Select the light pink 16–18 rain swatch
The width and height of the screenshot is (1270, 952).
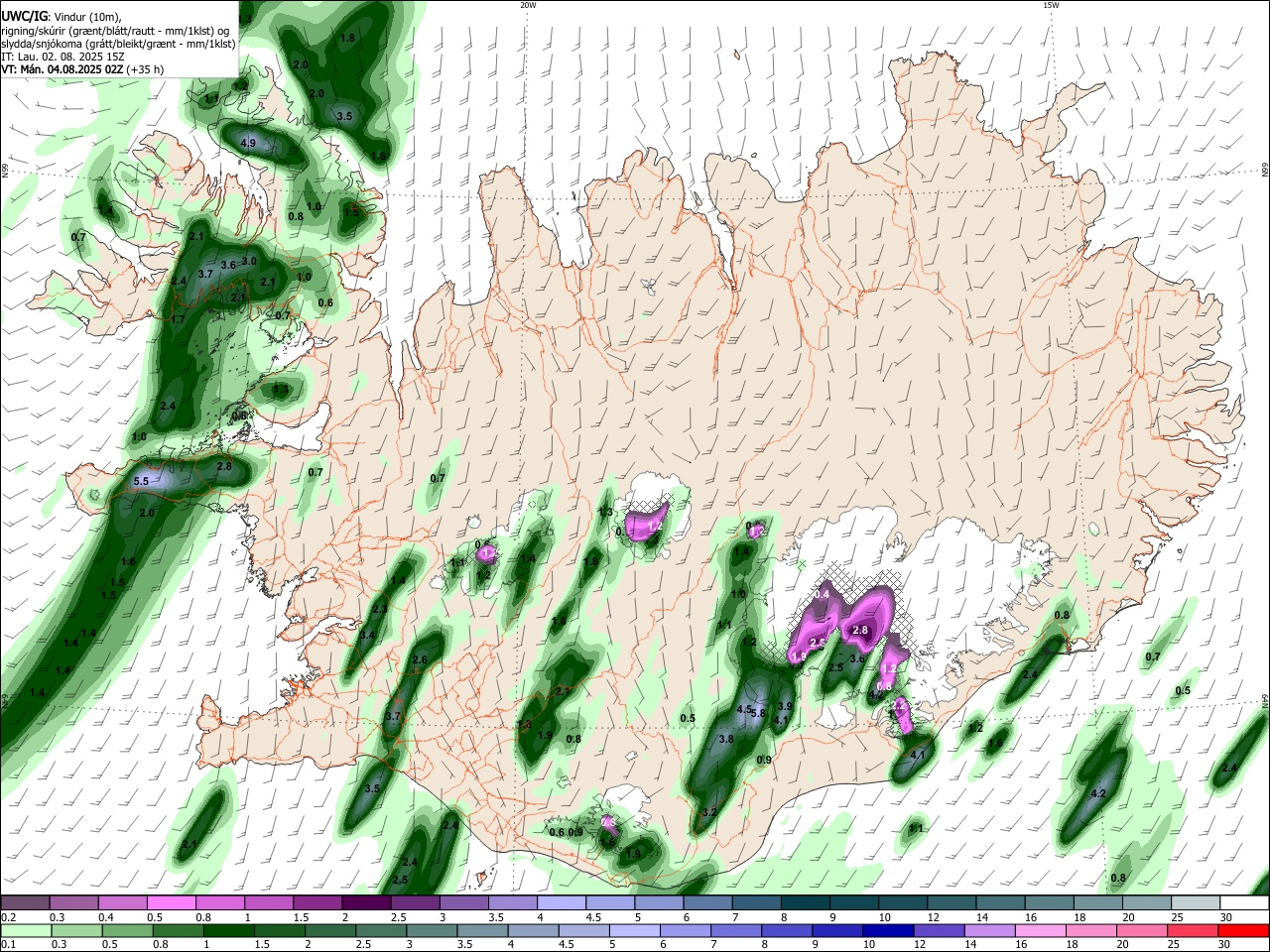(1040, 930)
